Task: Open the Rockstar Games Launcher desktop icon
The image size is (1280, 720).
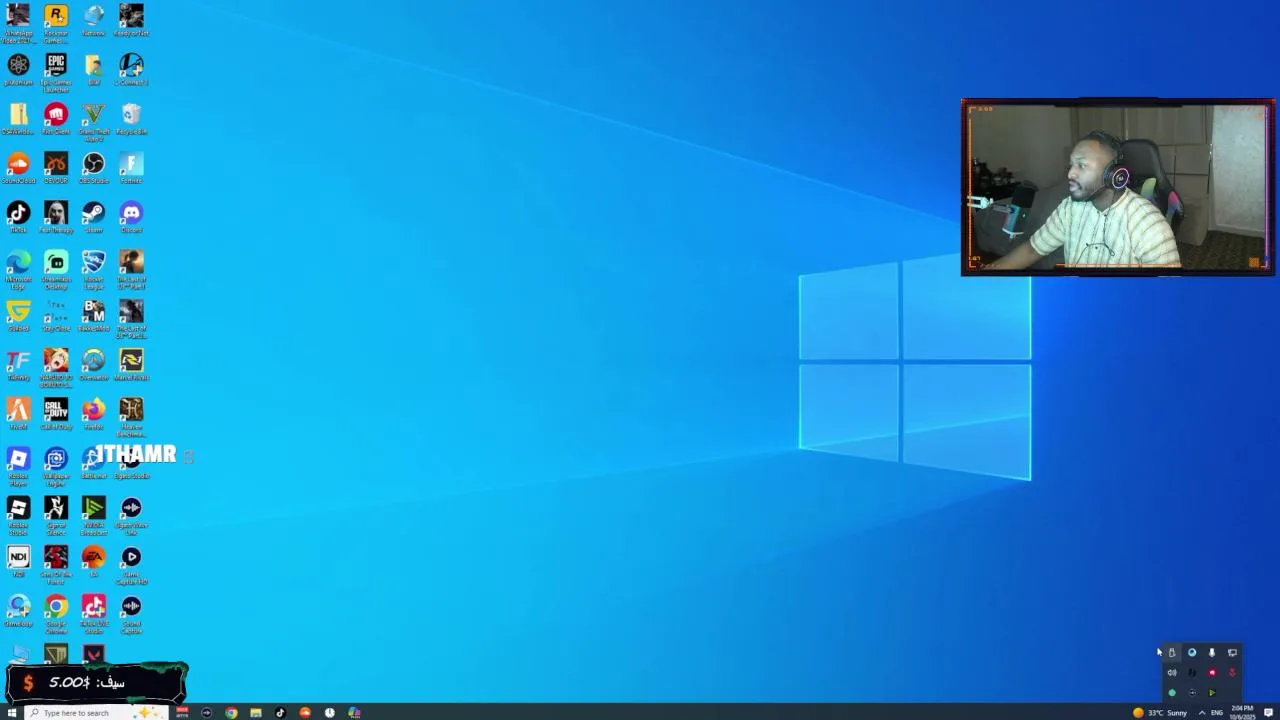Action: (x=56, y=22)
